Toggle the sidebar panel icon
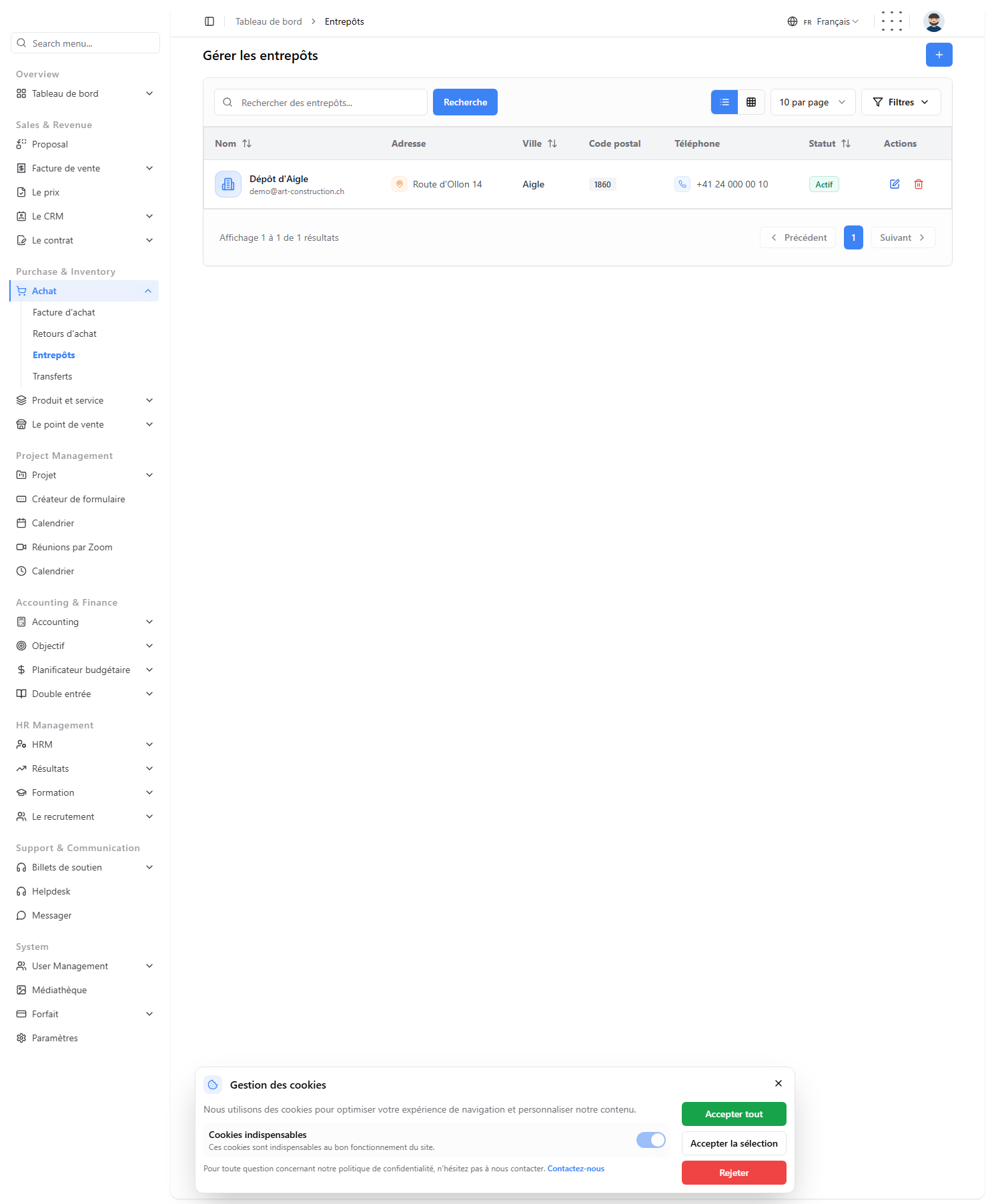Viewport: 990px width, 1204px height. tap(209, 21)
